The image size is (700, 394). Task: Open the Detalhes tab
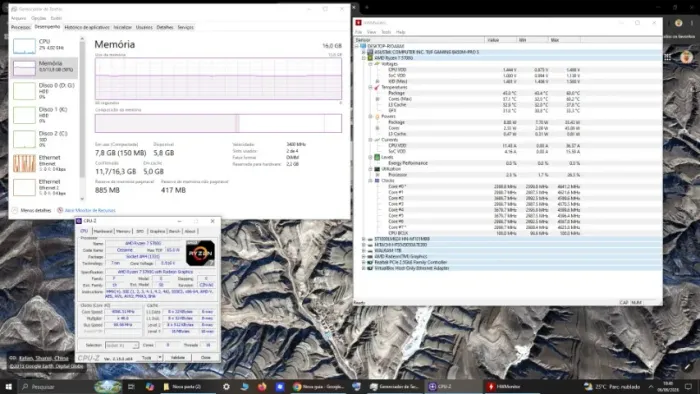coord(165,28)
